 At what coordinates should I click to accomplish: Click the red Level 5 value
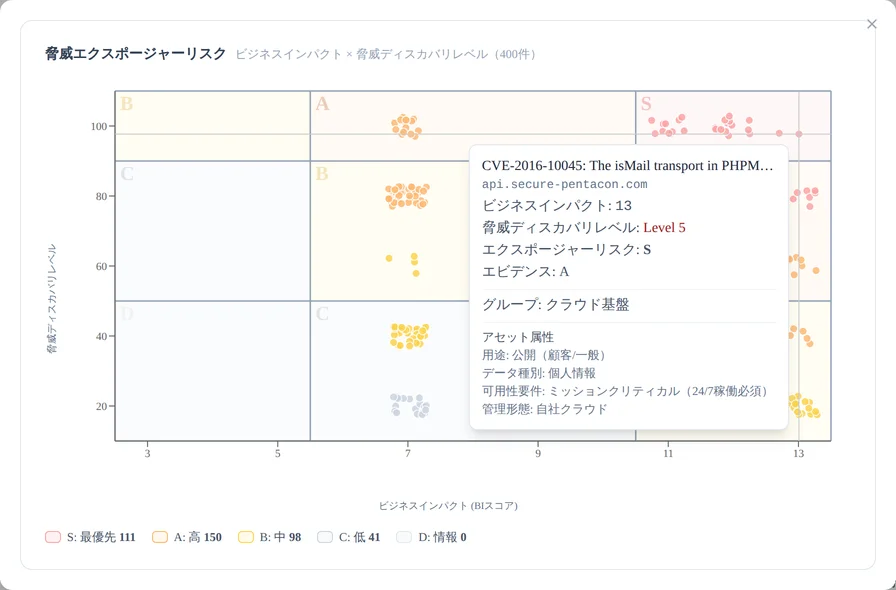tap(664, 228)
